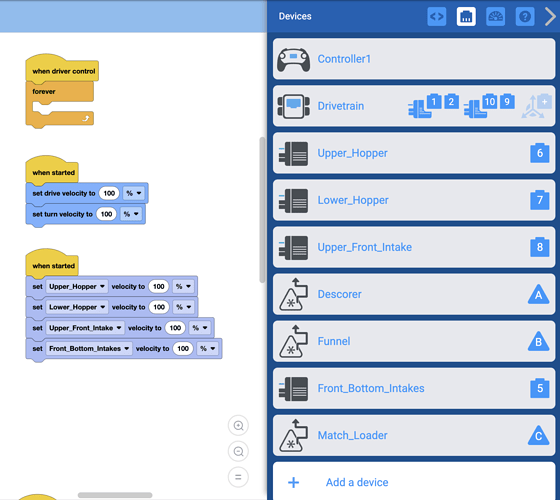Click the port 6 badge for Upper_Hopper
560x500 pixels.
coord(540,153)
